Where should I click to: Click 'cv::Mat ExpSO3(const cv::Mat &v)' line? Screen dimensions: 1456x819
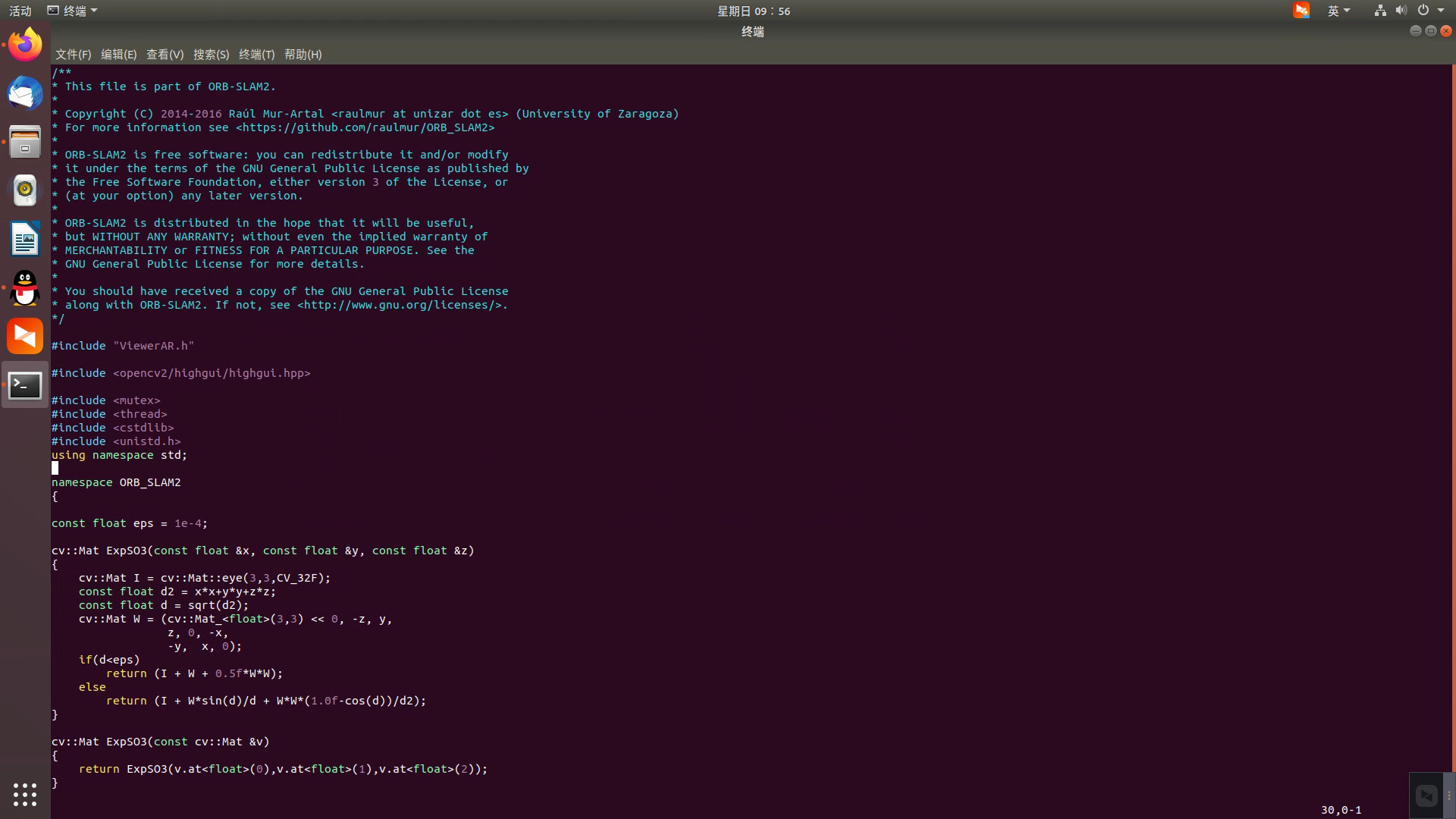(161, 742)
